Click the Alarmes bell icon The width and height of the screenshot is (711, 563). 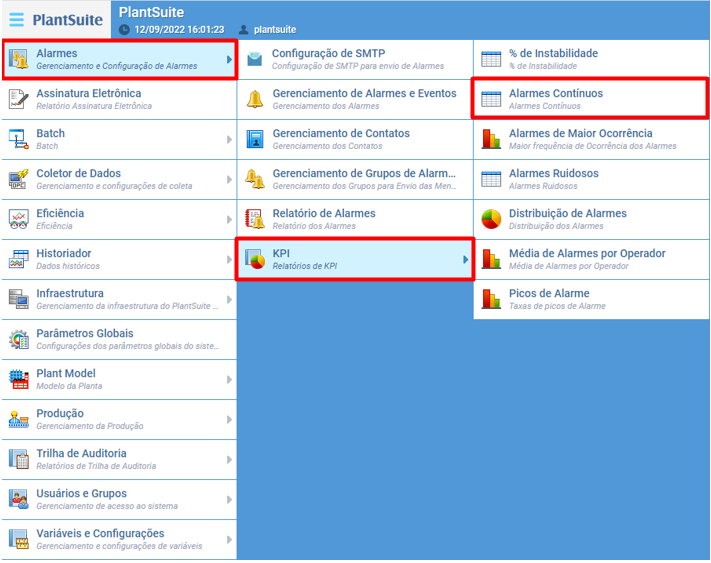(19, 59)
